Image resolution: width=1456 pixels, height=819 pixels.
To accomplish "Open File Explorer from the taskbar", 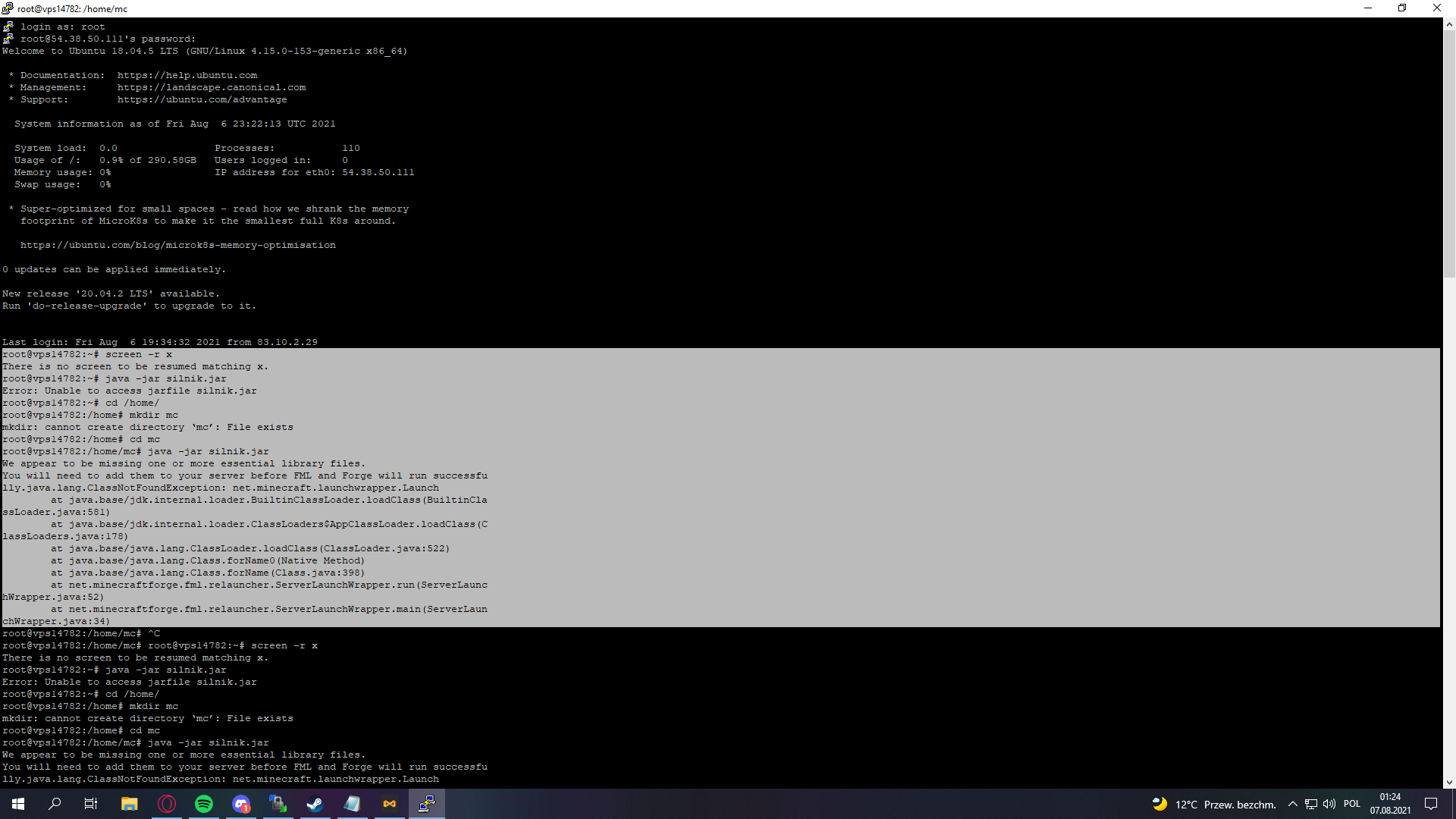I will [130, 804].
